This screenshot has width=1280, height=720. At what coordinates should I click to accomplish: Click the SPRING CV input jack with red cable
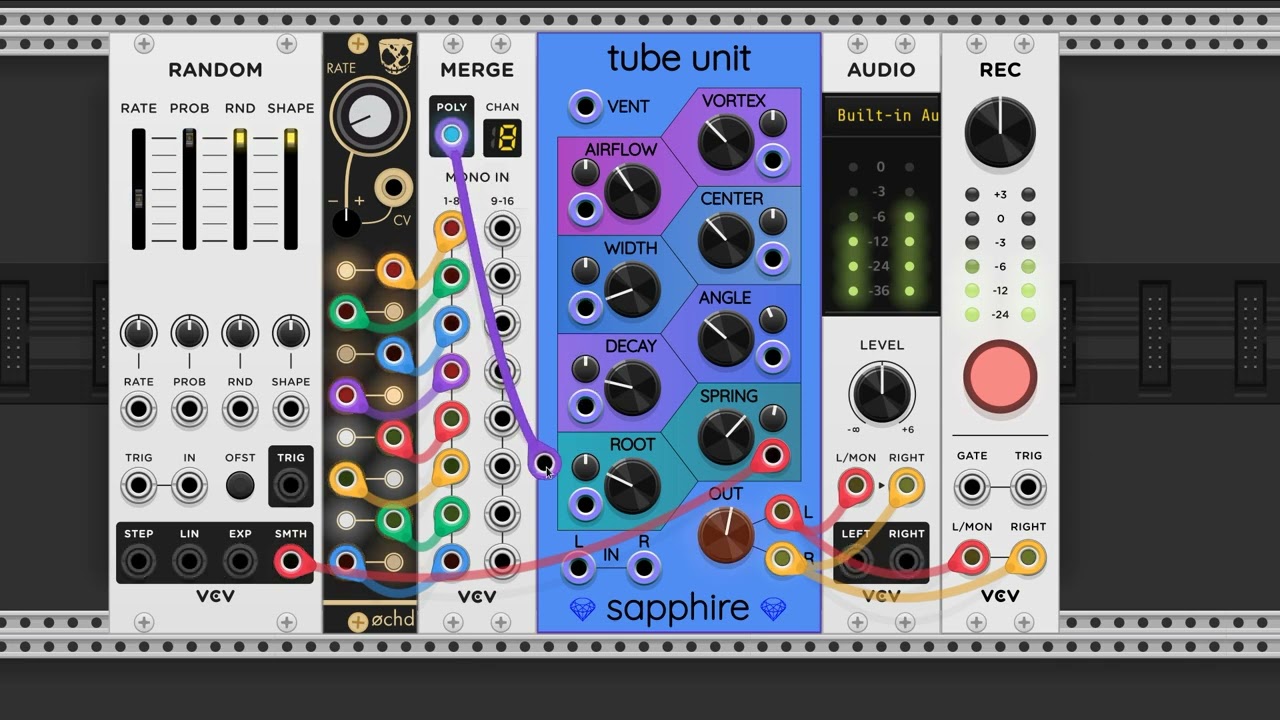[x=772, y=456]
